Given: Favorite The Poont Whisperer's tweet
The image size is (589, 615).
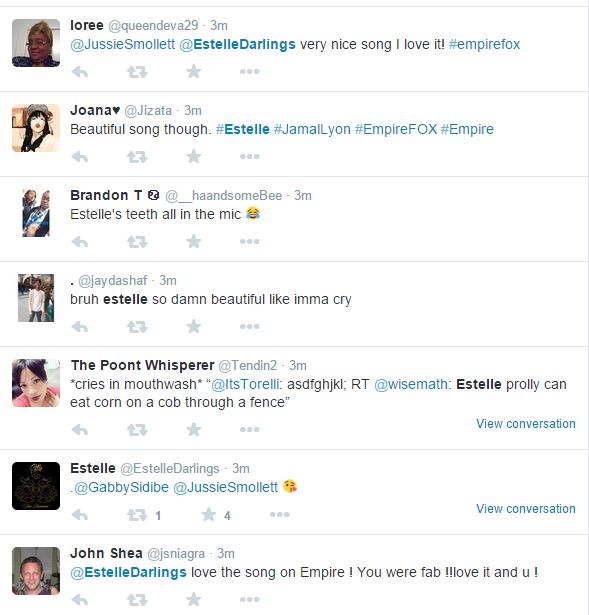Looking at the screenshot, I should tap(194, 429).
